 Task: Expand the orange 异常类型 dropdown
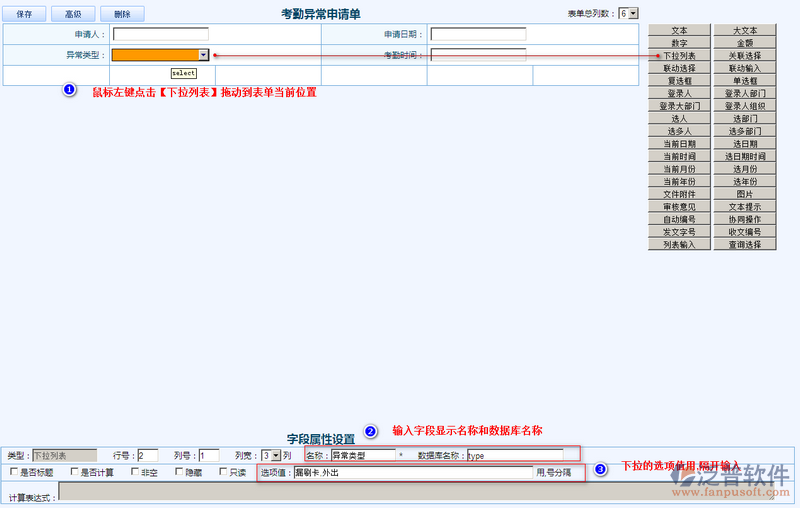[203, 56]
